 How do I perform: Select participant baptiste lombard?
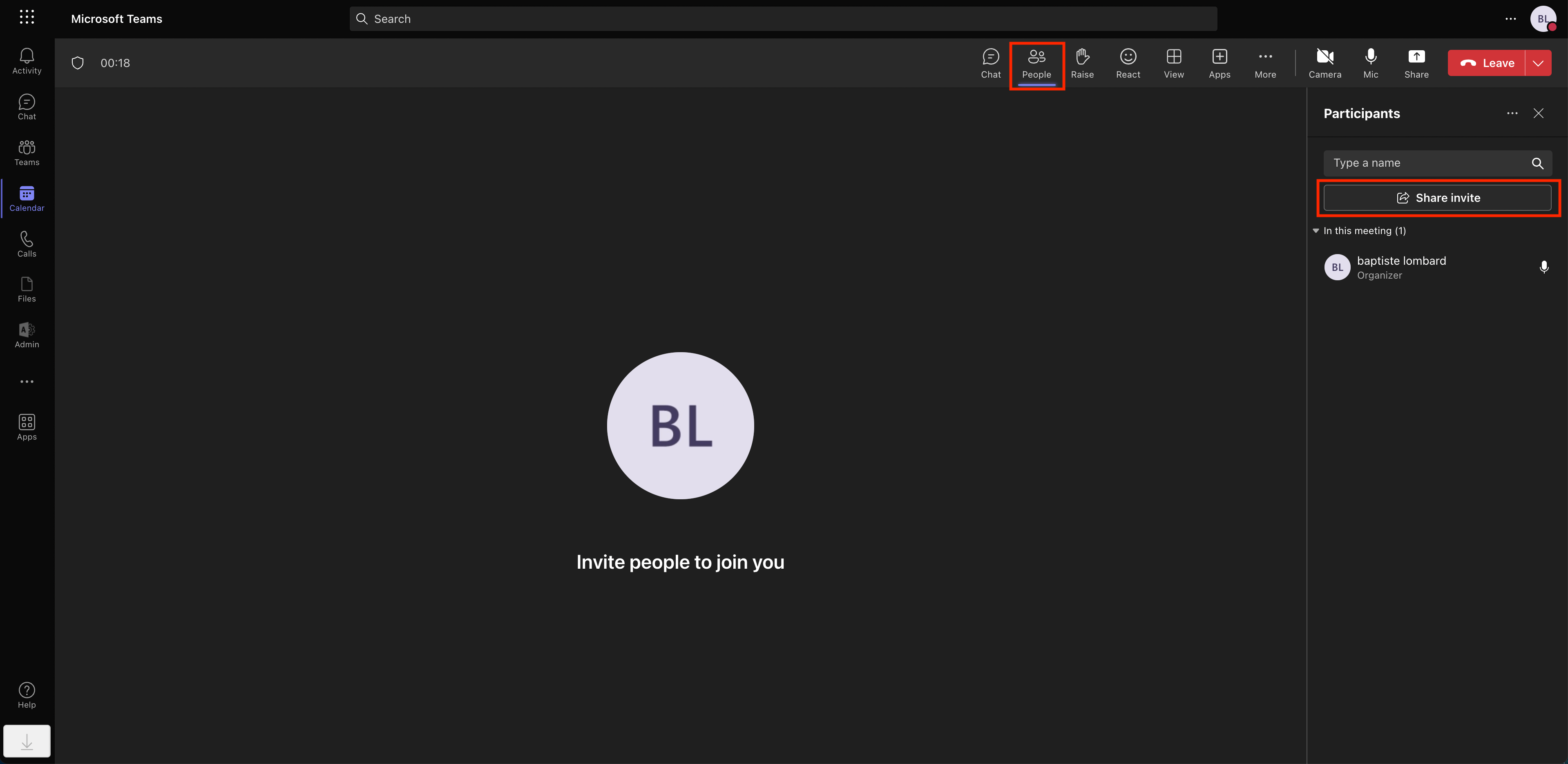pyautogui.click(x=1437, y=267)
